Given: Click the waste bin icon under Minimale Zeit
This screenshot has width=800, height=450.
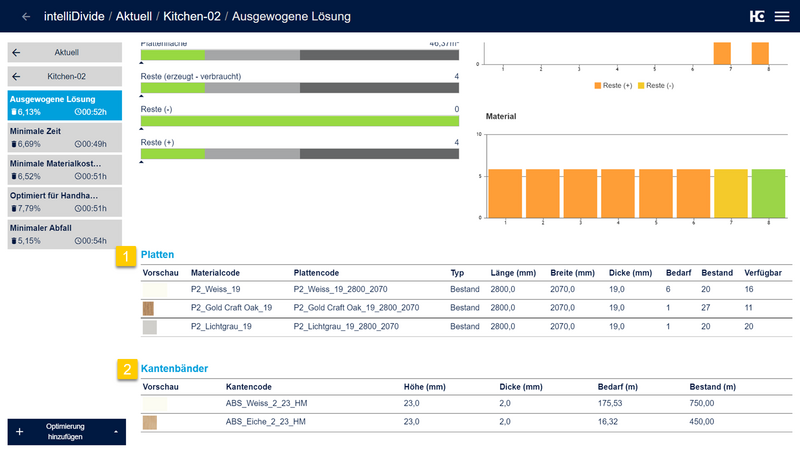Looking at the screenshot, I should pyautogui.click(x=13, y=145).
